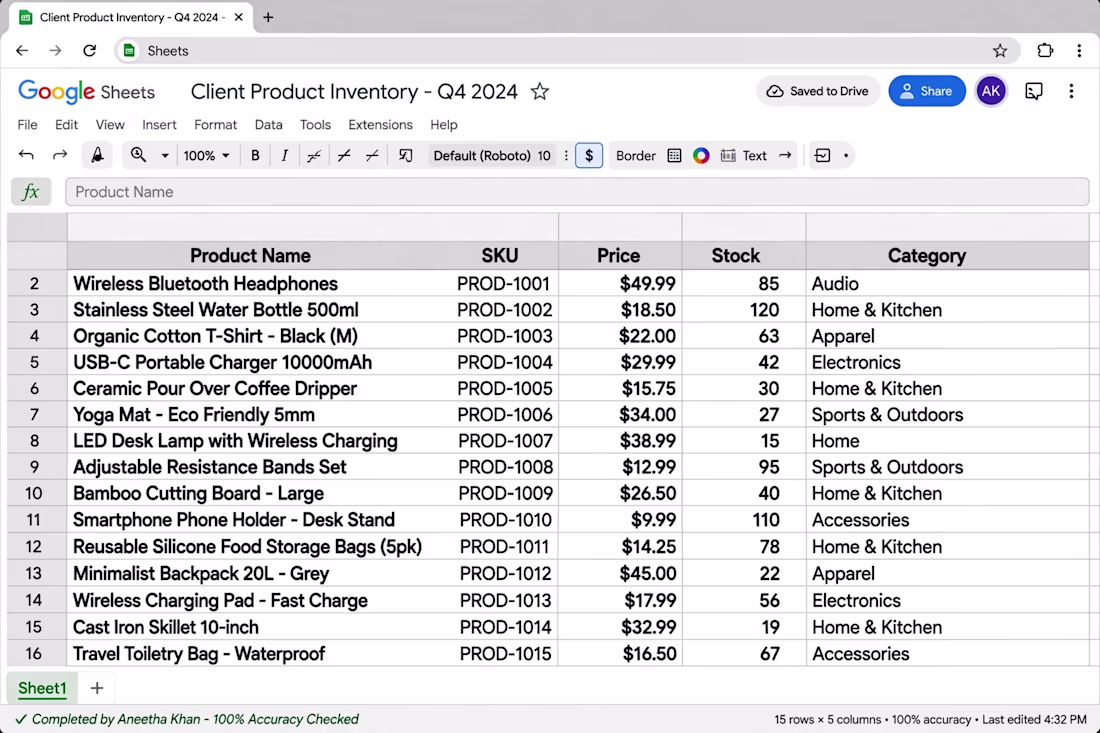
Task: Open the comments icon beside the AK avatar
Action: click(x=1033, y=91)
